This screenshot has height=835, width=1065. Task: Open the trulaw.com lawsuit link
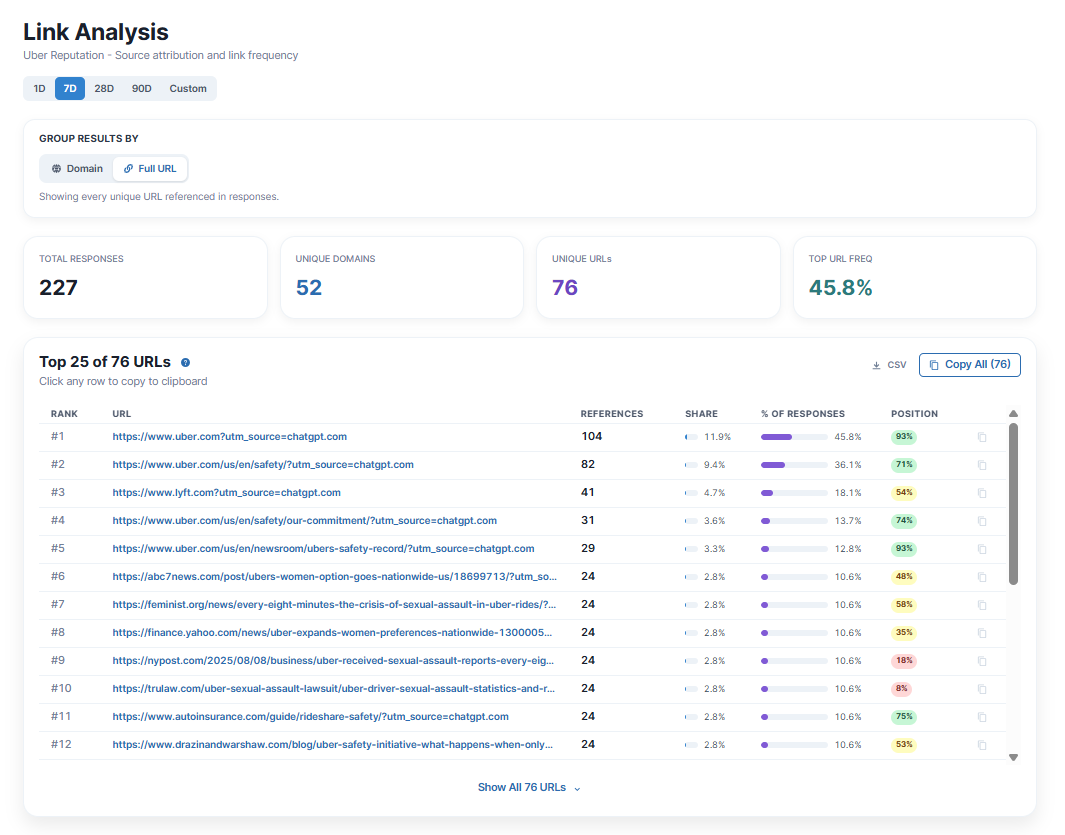(333, 688)
